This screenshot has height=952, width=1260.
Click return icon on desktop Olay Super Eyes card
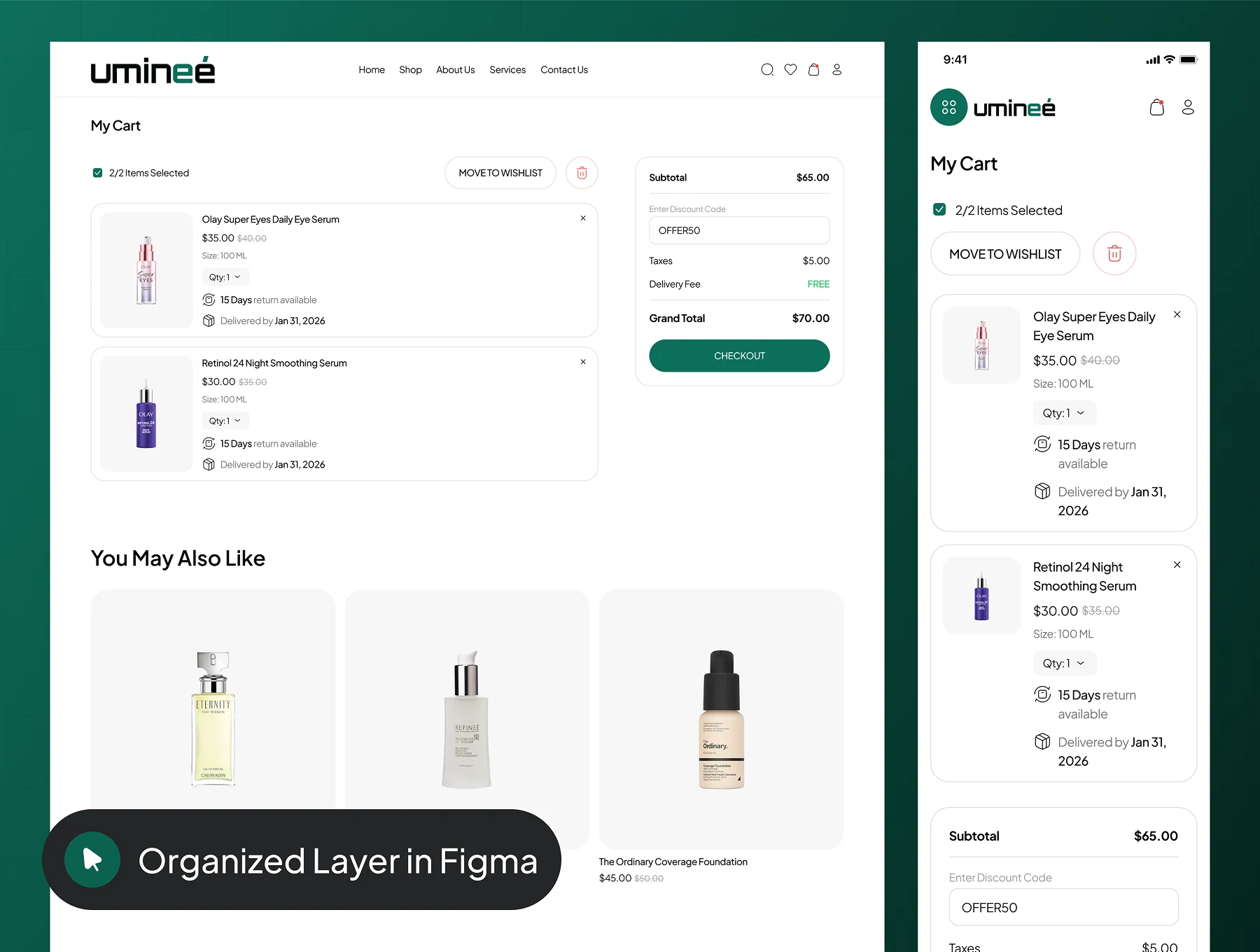tap(209, 300)
